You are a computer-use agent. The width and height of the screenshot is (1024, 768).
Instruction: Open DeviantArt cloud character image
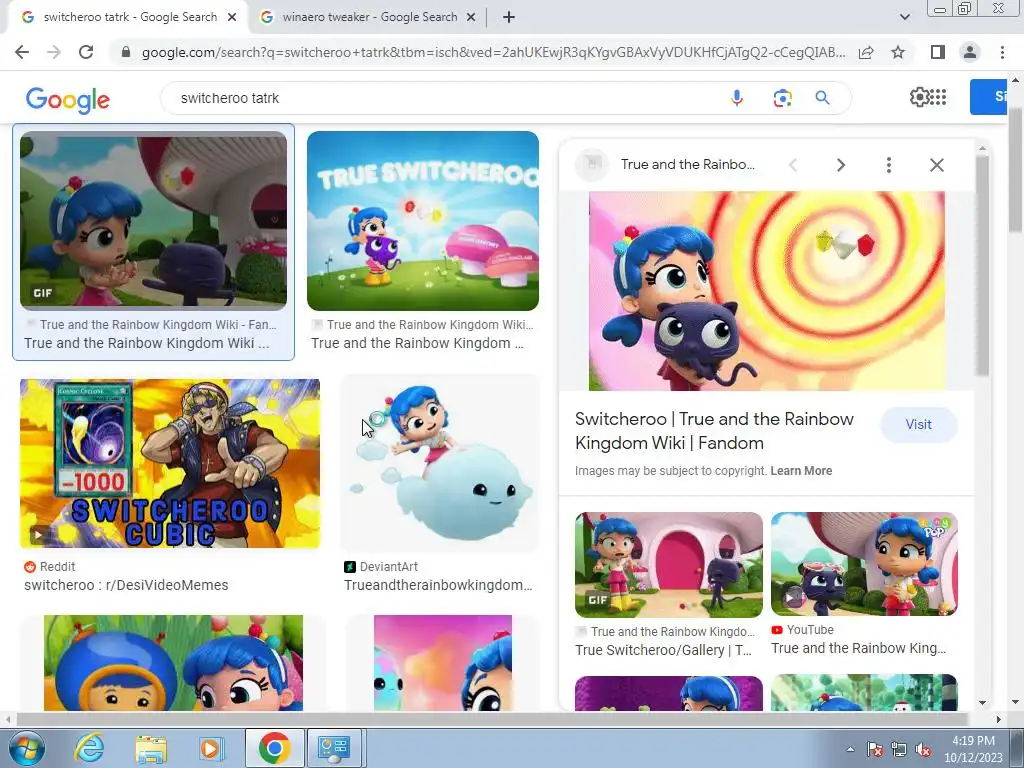441,464
